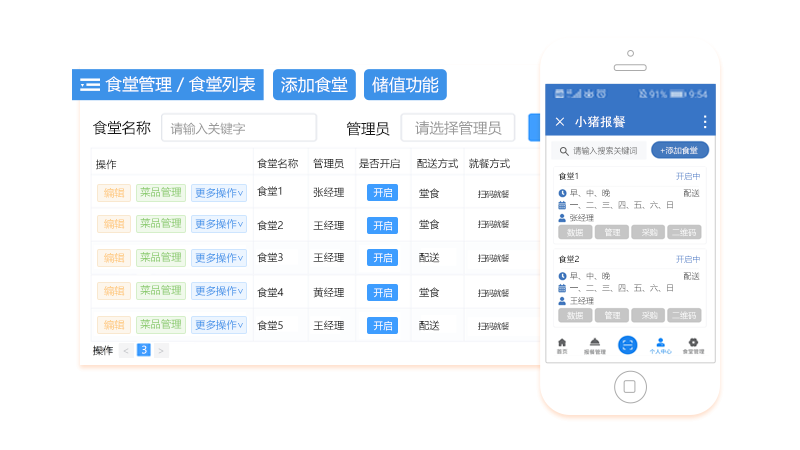The height and width of the screenshot is (450, 800).
Task: Toggle the 开启 status of 食堂4
Action: [x=383, y=293]
